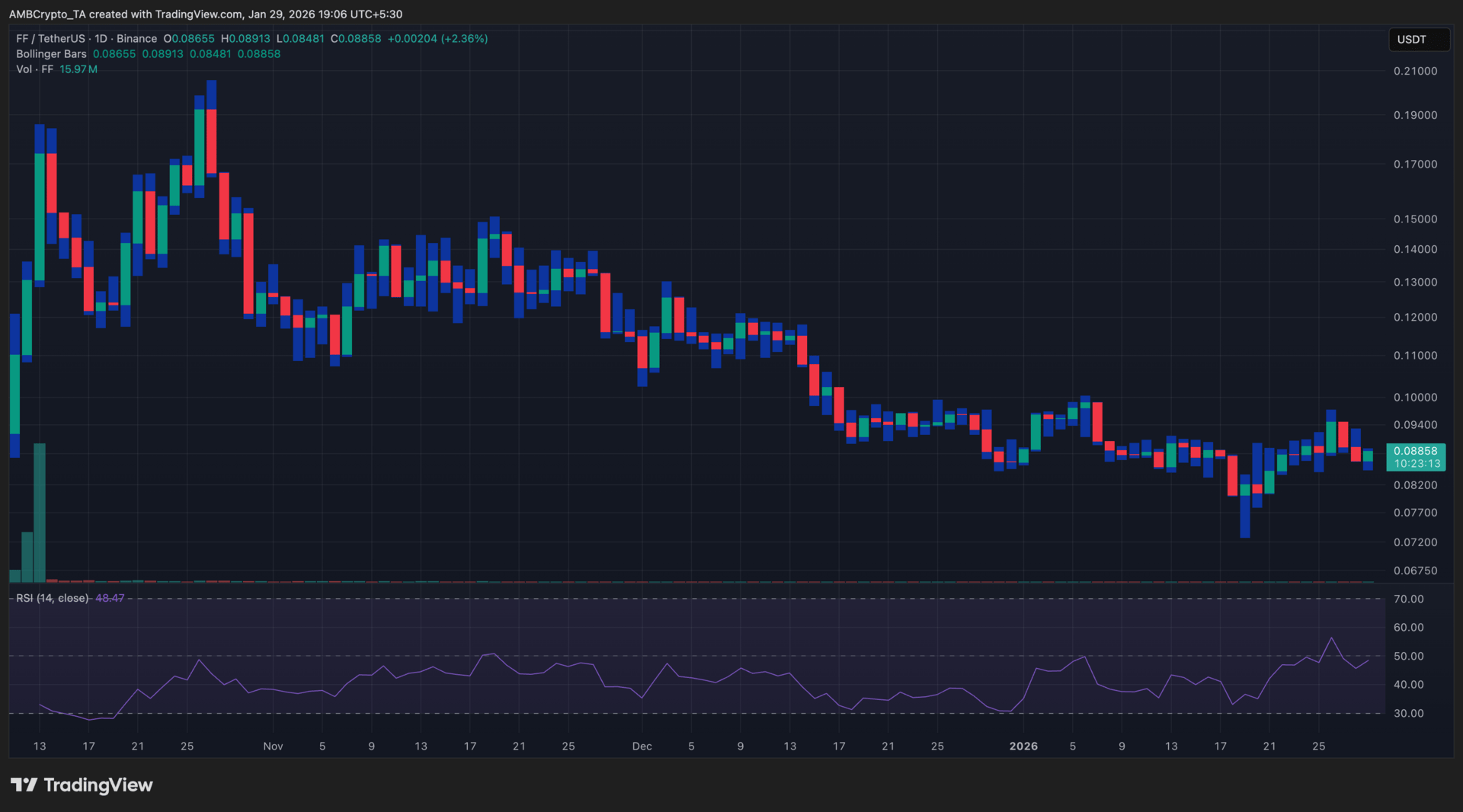Click the 0.14000 price axis label

point(1415,249)
